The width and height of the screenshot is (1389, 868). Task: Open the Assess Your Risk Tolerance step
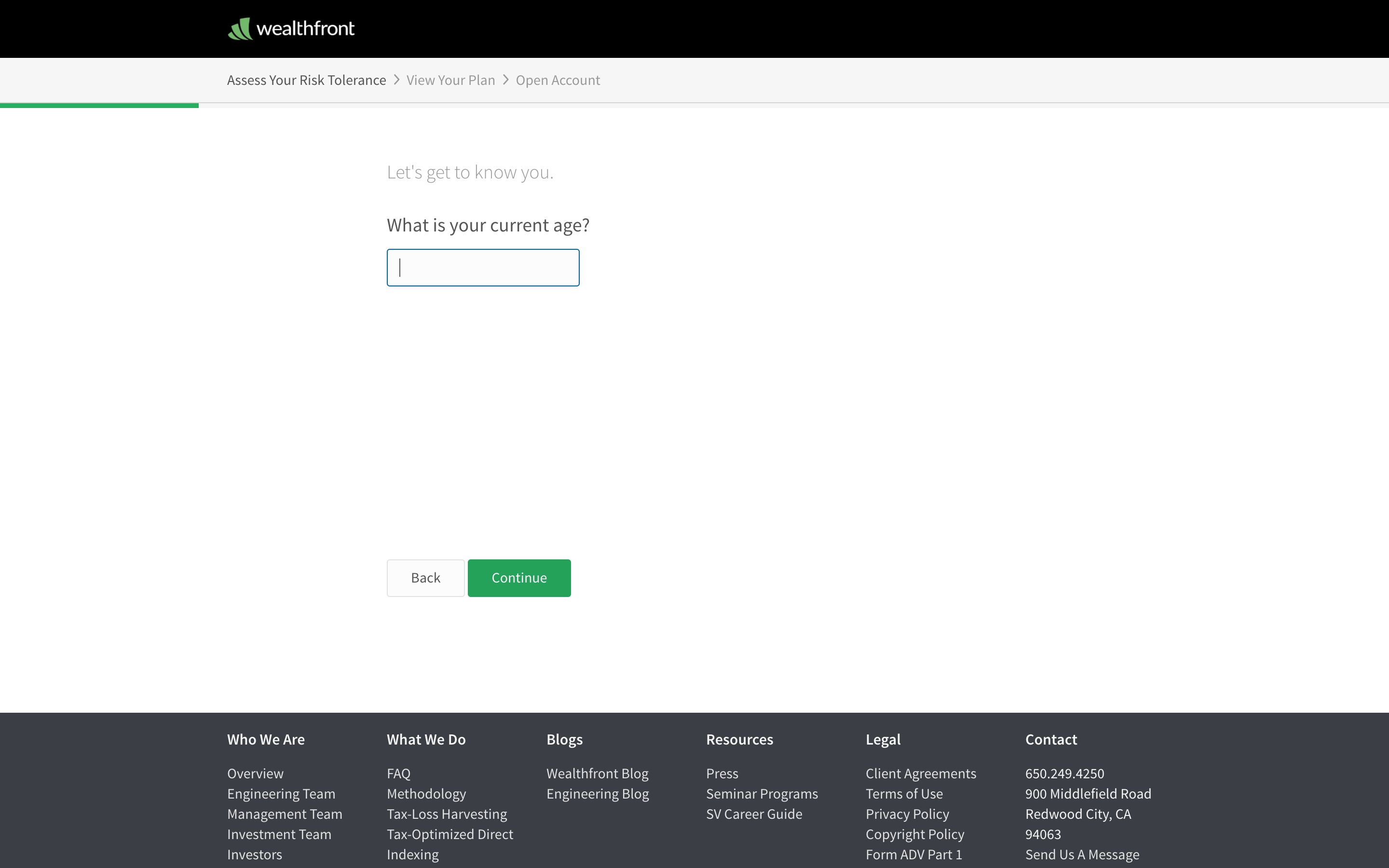tap(307, 81)
